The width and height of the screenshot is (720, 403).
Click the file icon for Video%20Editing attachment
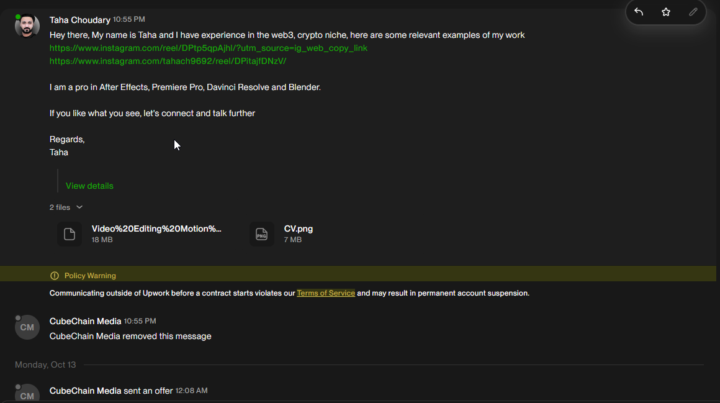tap(69, 234)
